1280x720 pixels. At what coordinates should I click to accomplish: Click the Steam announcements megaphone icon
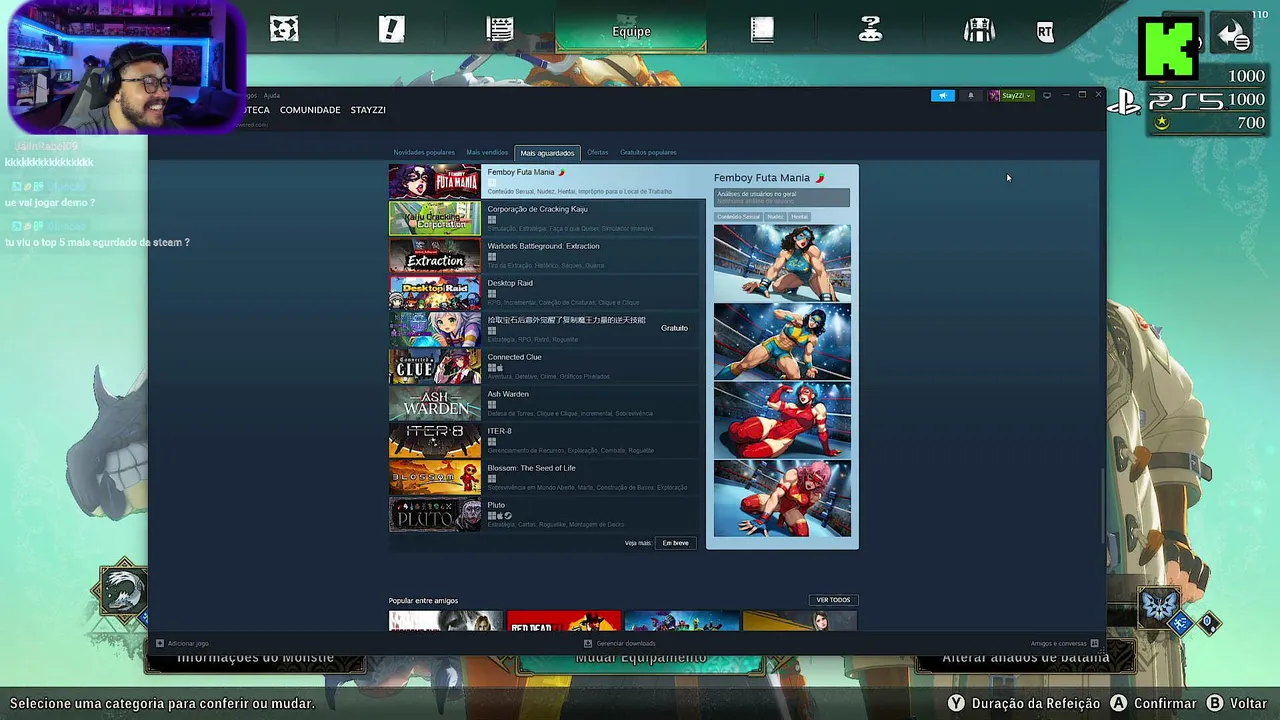point(943,96)
